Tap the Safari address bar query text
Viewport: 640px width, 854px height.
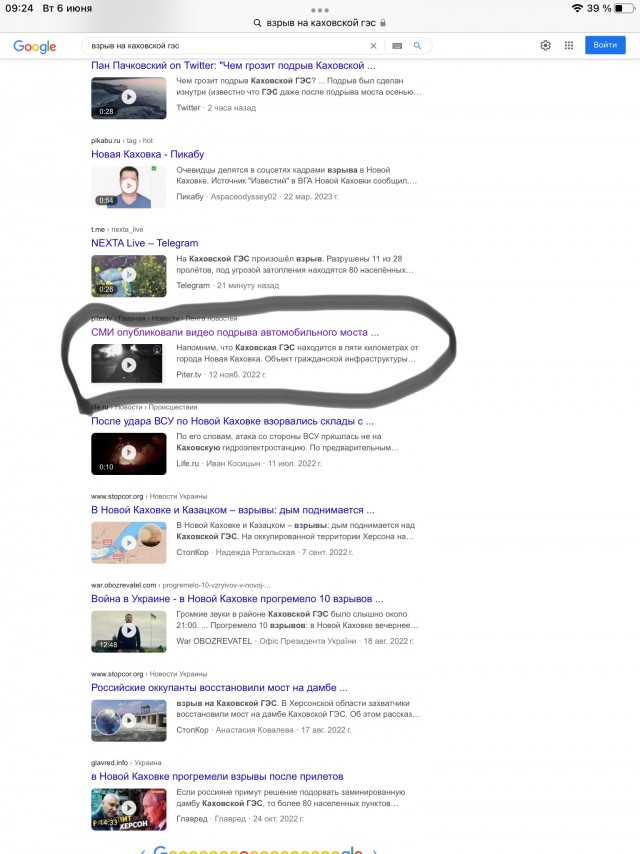(321, 23)
